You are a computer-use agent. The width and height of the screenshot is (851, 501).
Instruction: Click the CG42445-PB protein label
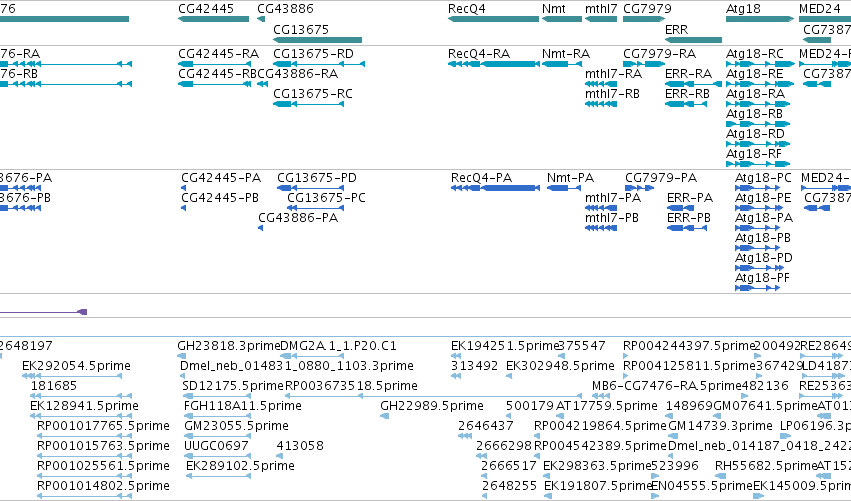tap(220, 198)
